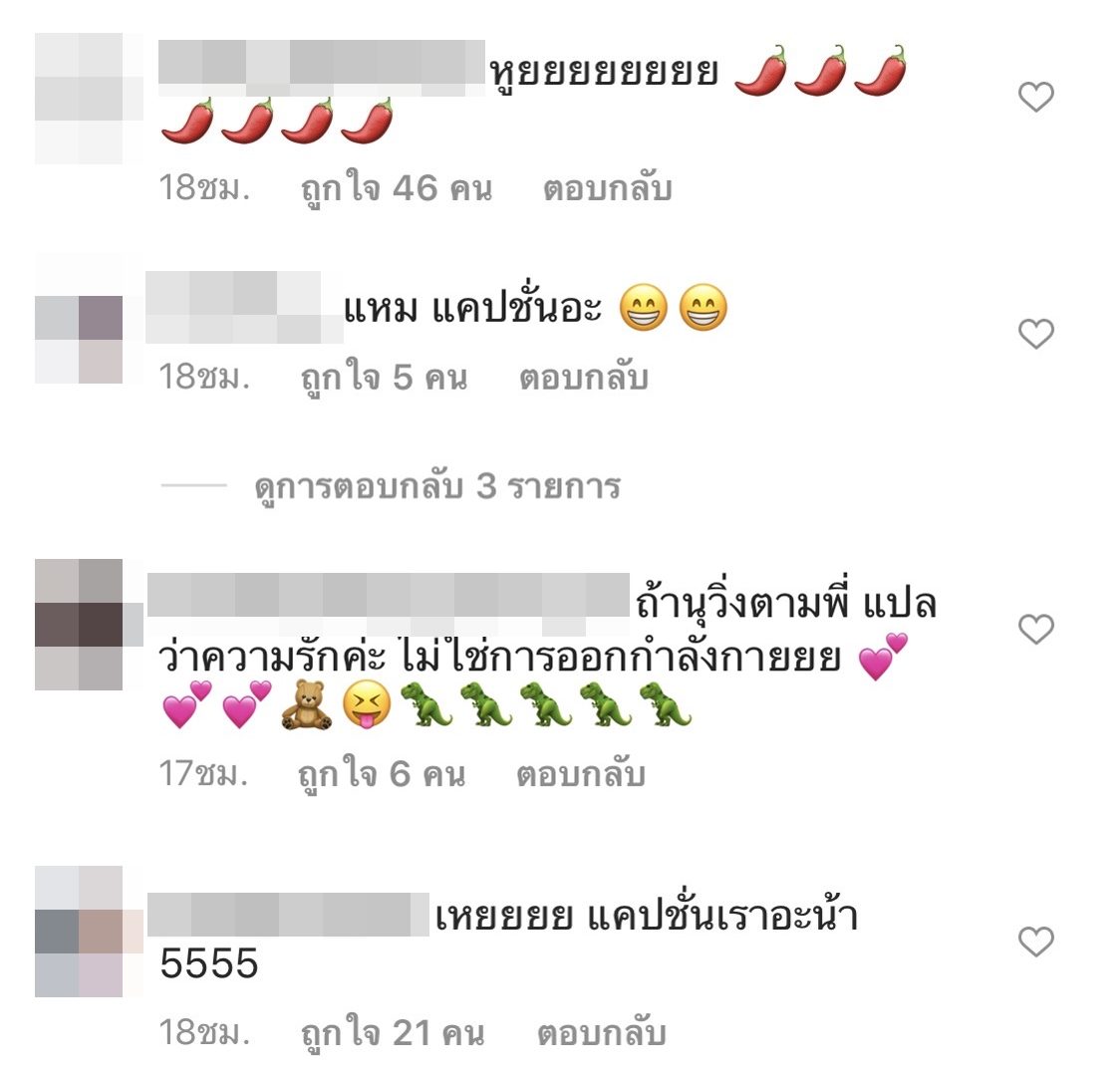Screen dimensions: 1120x1080
Task: View "ถูกใจ 5 คน" likes list
Action: point(385,378)
